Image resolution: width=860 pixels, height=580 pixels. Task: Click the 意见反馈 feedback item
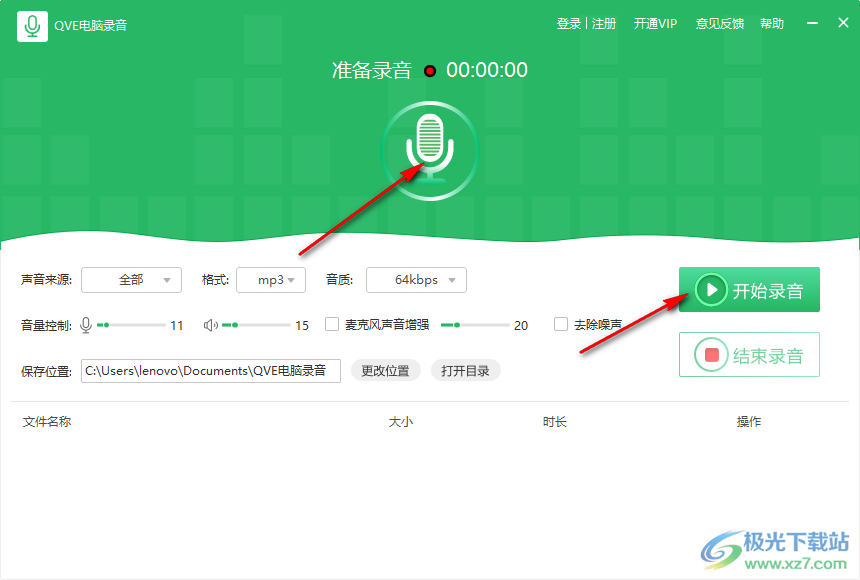point(719,23)
